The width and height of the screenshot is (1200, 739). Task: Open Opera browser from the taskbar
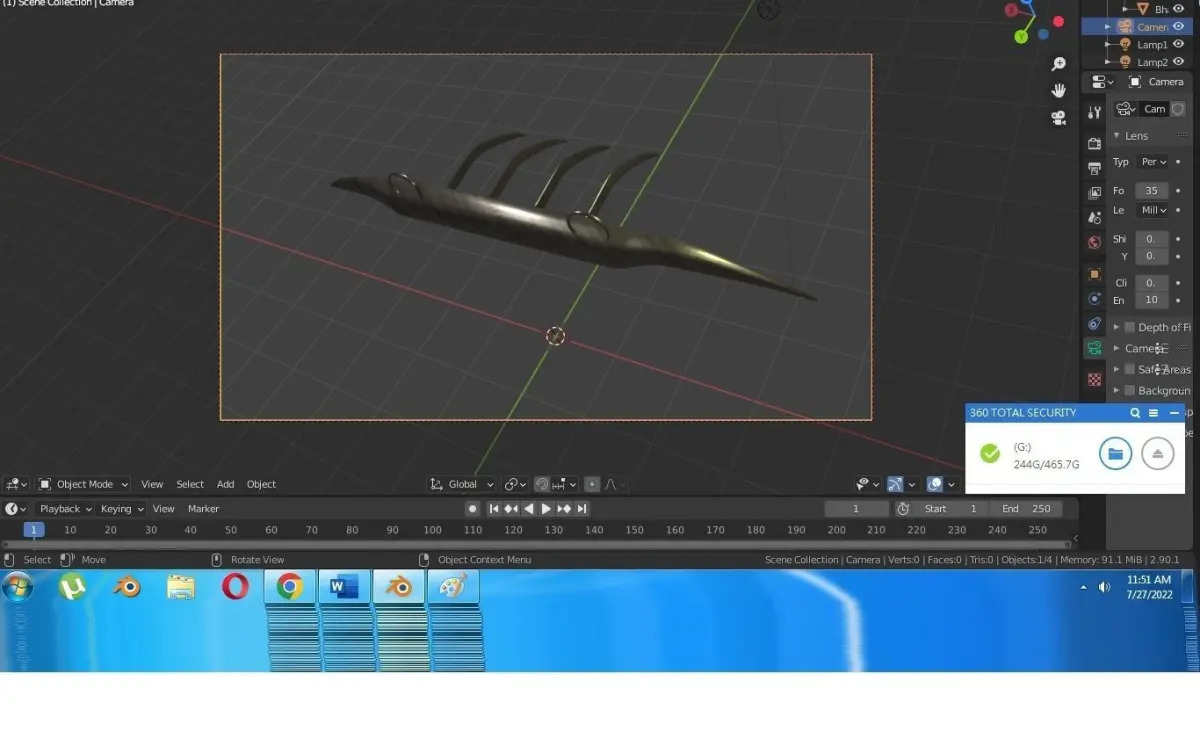[x=235, y=587]
